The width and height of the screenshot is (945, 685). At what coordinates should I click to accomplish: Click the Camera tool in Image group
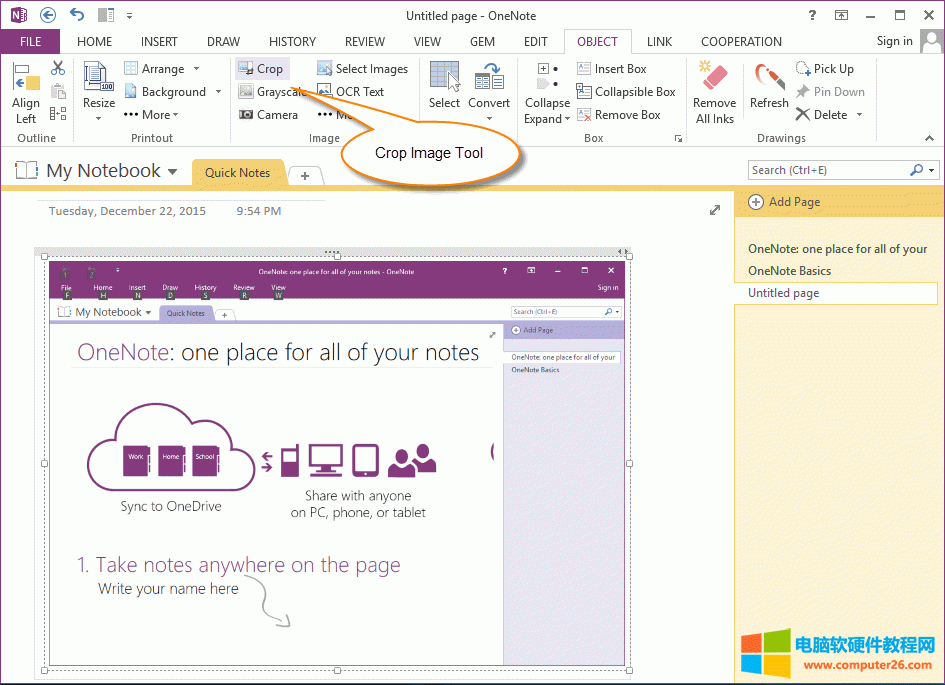tap(268, 115)
